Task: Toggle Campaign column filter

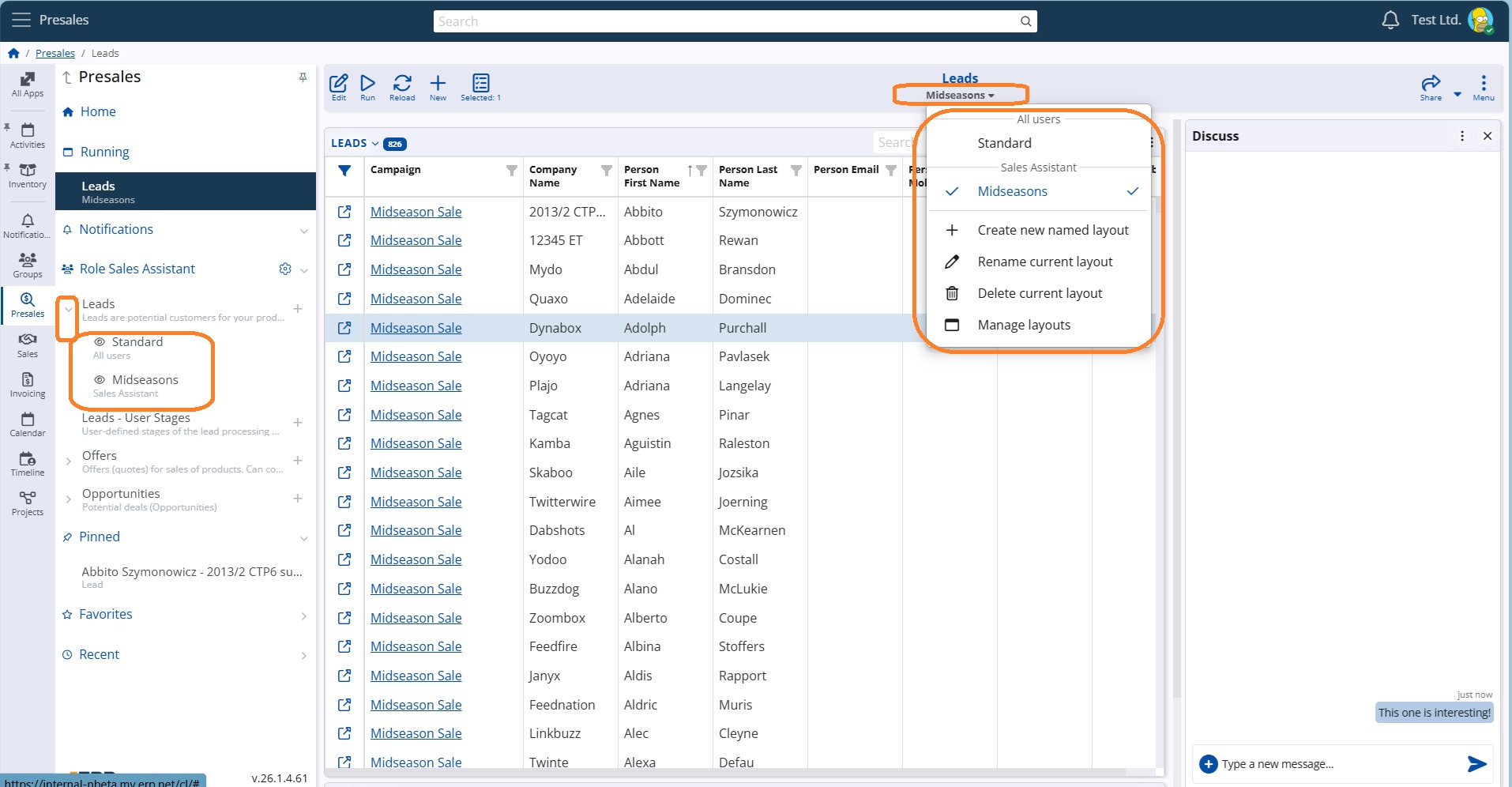Action: pyautogui.click(x=511, y=170)
